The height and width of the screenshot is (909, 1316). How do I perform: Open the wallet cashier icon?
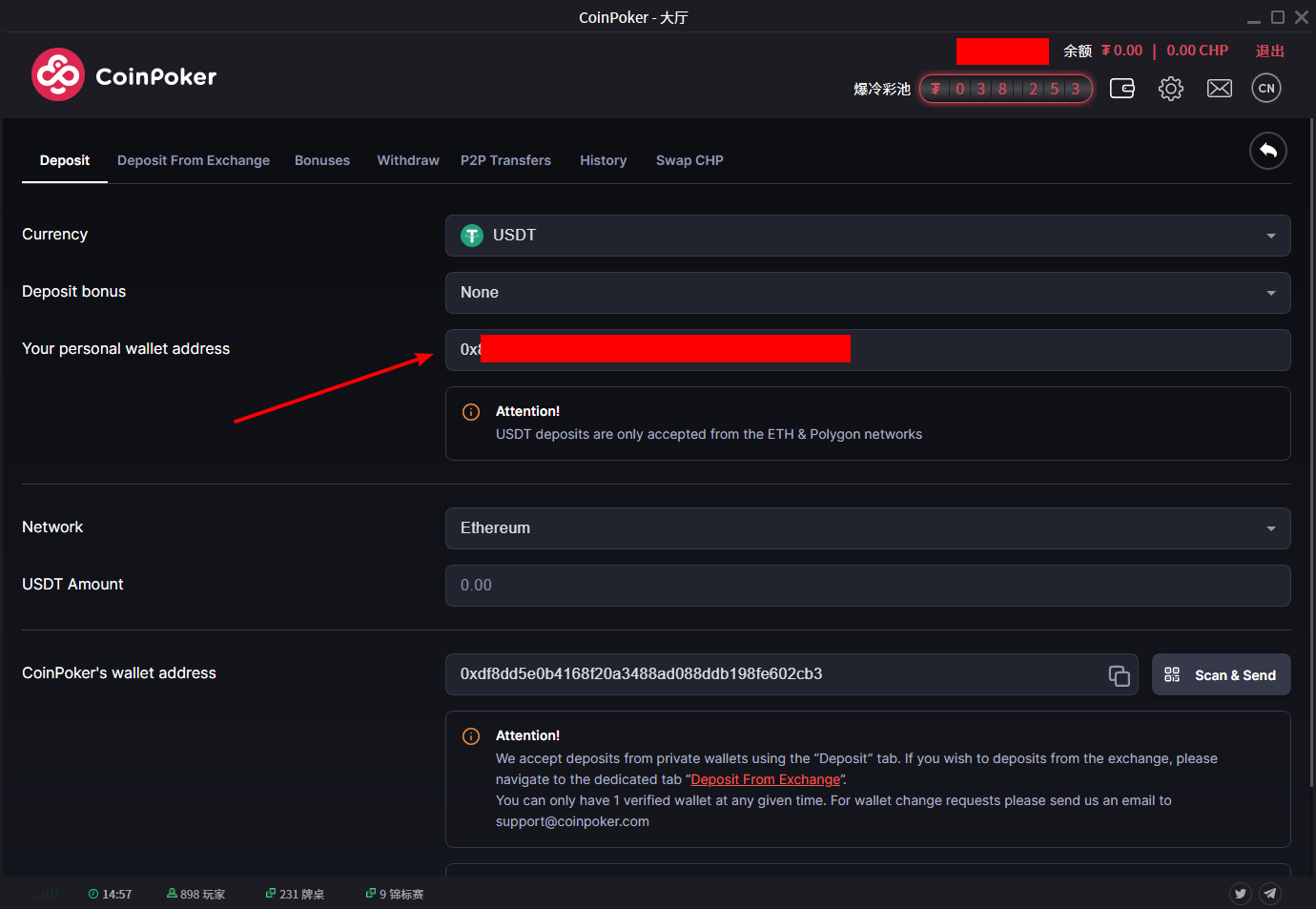pos(1122,89)
